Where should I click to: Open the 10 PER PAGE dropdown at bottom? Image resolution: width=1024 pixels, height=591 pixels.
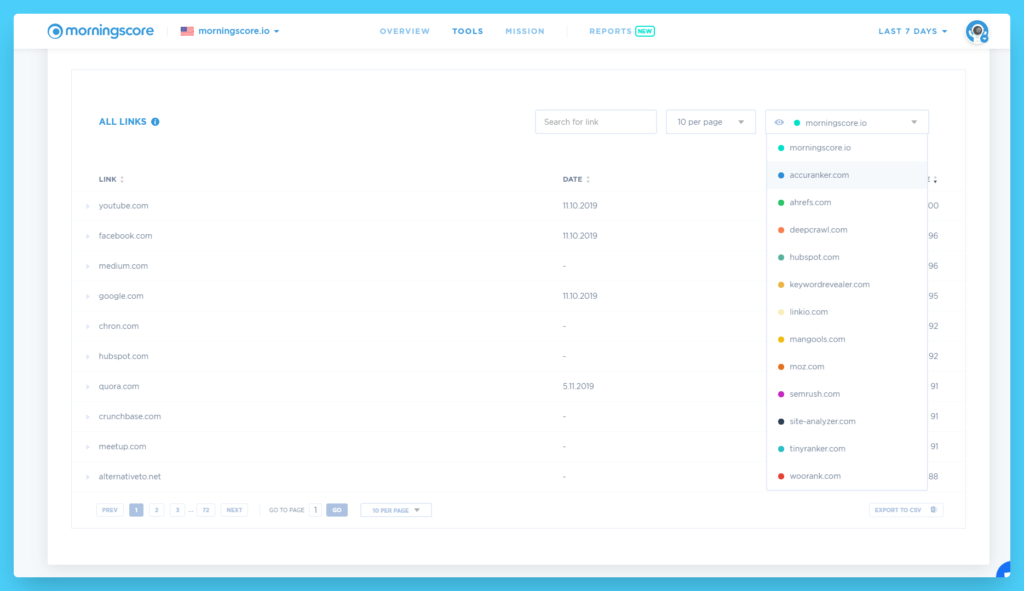(396, 510)
